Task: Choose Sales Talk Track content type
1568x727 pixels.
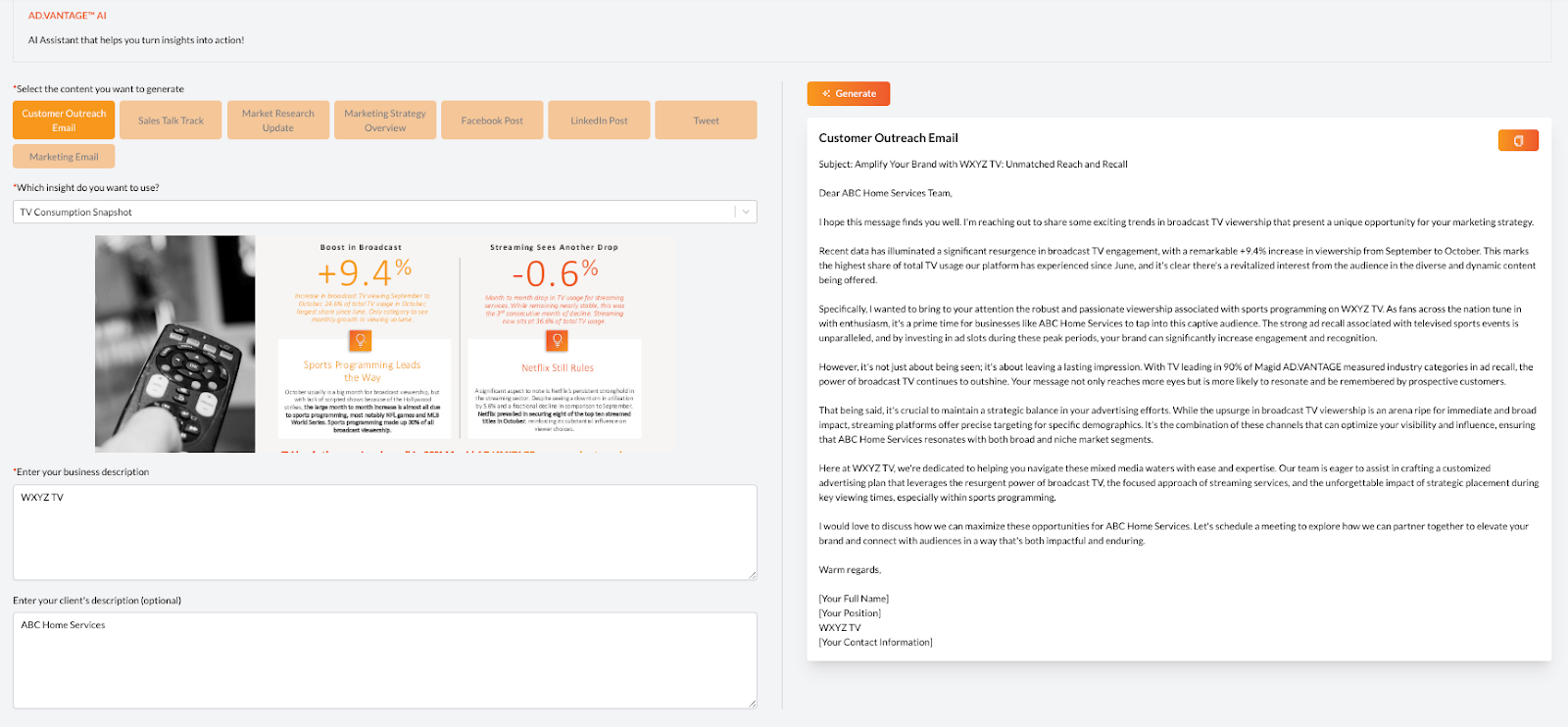Action: pos(171,121)
